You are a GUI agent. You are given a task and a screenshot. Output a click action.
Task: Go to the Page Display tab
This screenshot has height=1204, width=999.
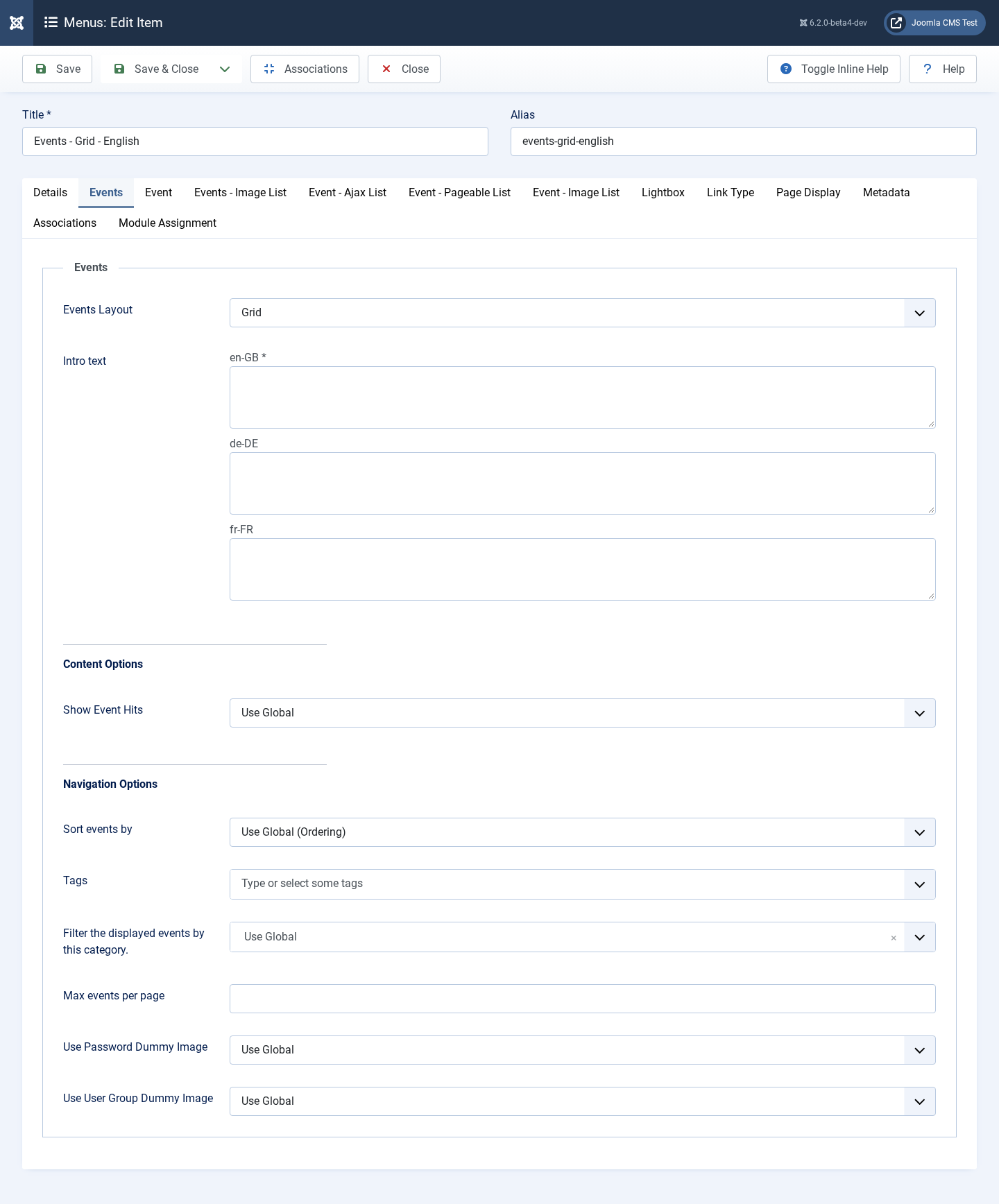(808, 193)
